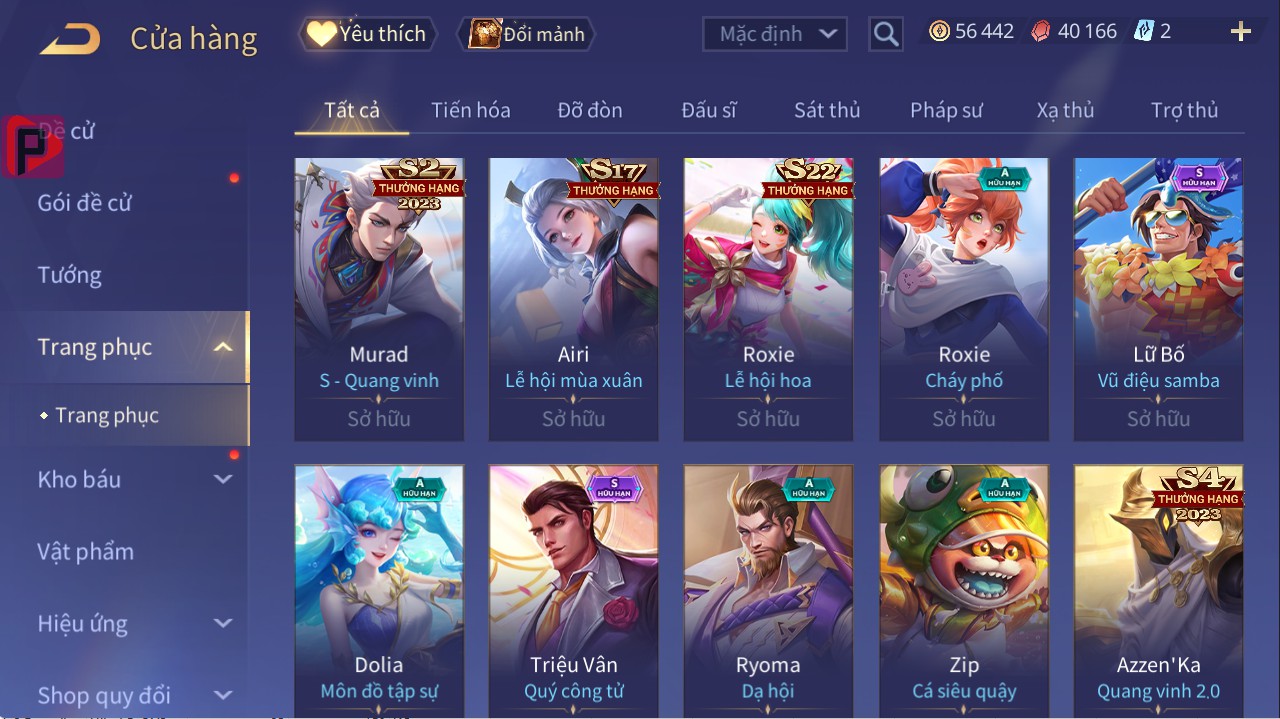The height and width of the screenshot is (719, 1280).
Task: Tap the plus icon to add currency
Action: click(1241, 32)
